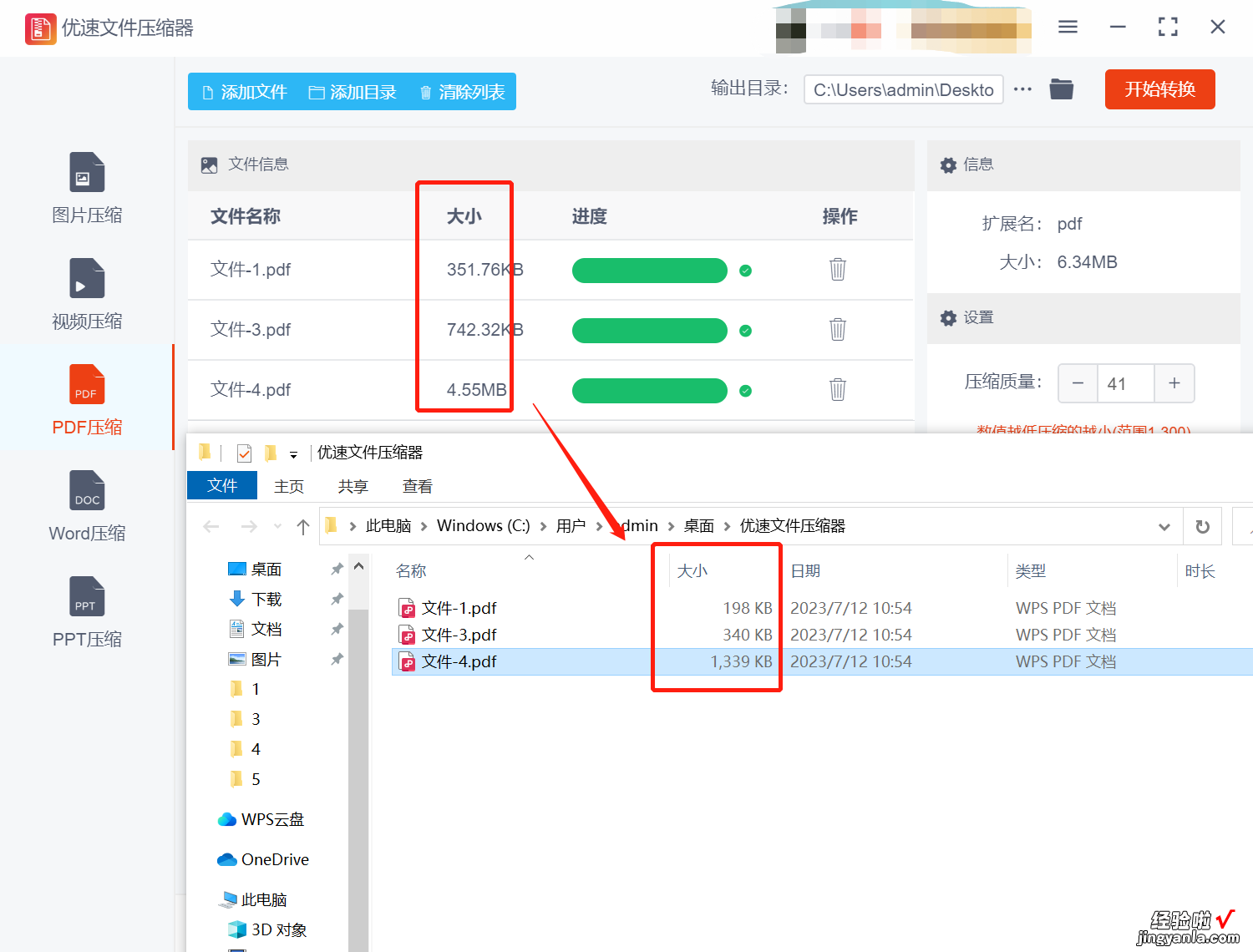This screenshot has width=1253, height=952.
Task: Open 图片 in Explorer quick access
Action: coord(266,659)
